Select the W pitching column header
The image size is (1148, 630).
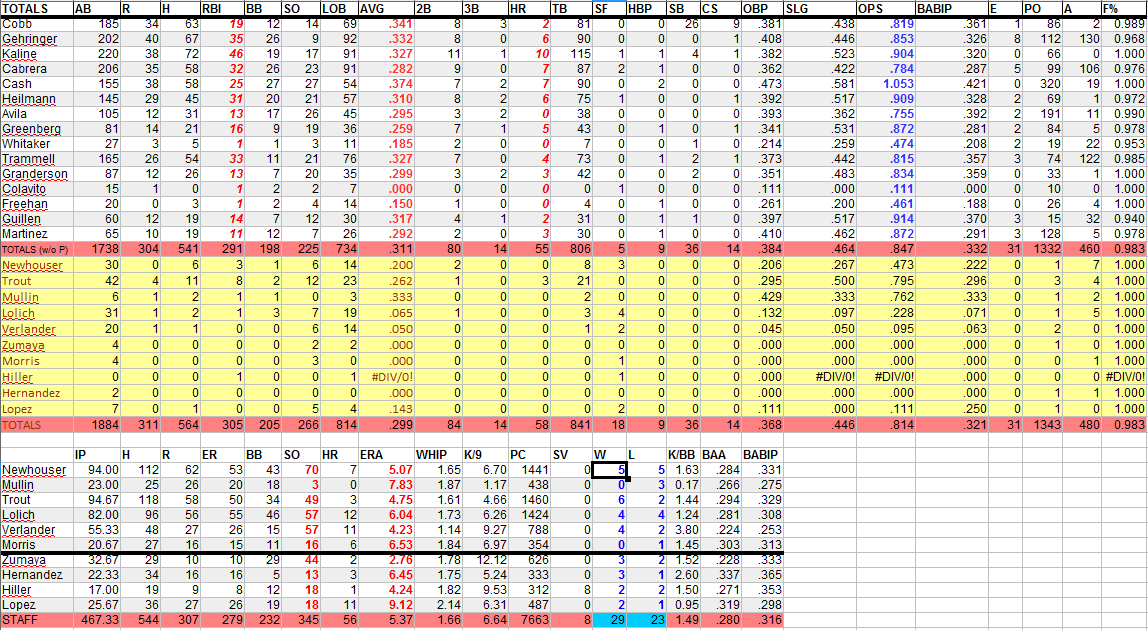(609, 455)
